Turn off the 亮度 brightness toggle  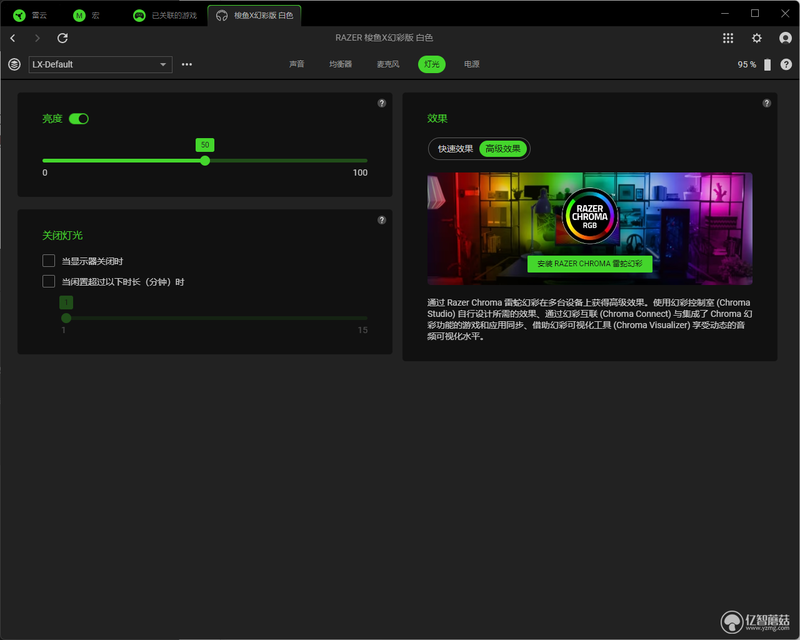coord(79,119)
